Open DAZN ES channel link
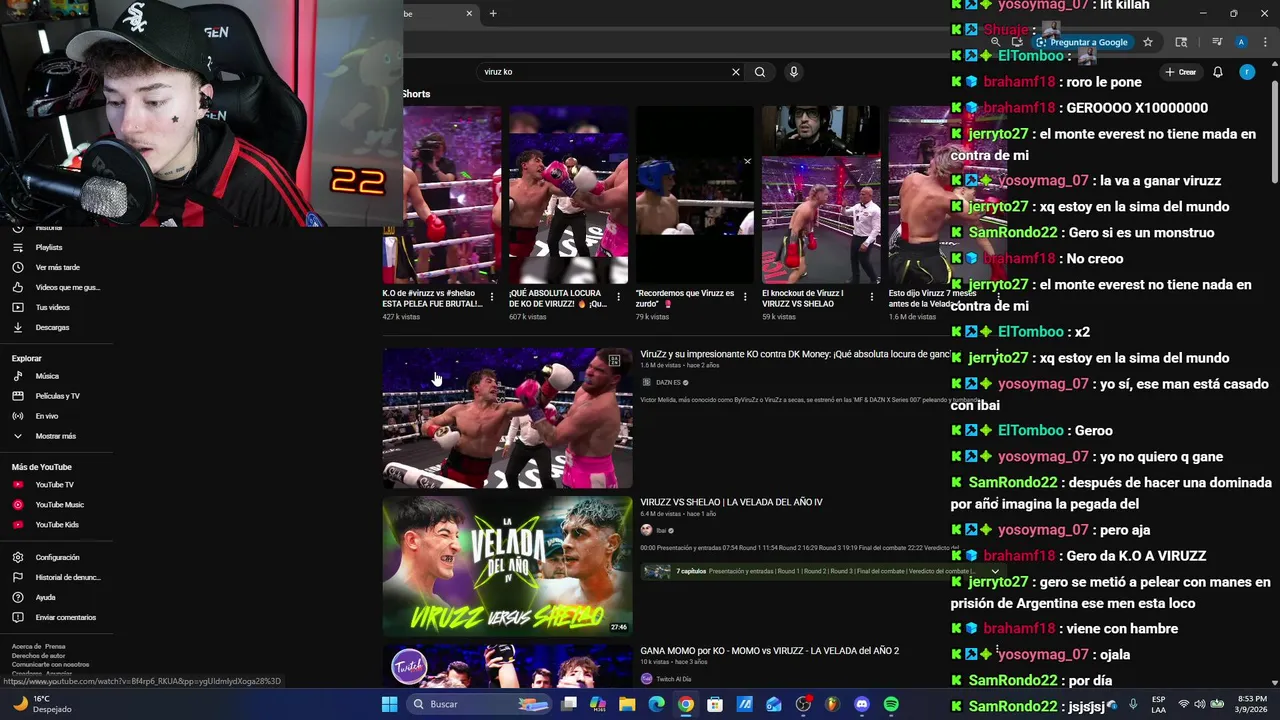 click(x=672, y=382)
